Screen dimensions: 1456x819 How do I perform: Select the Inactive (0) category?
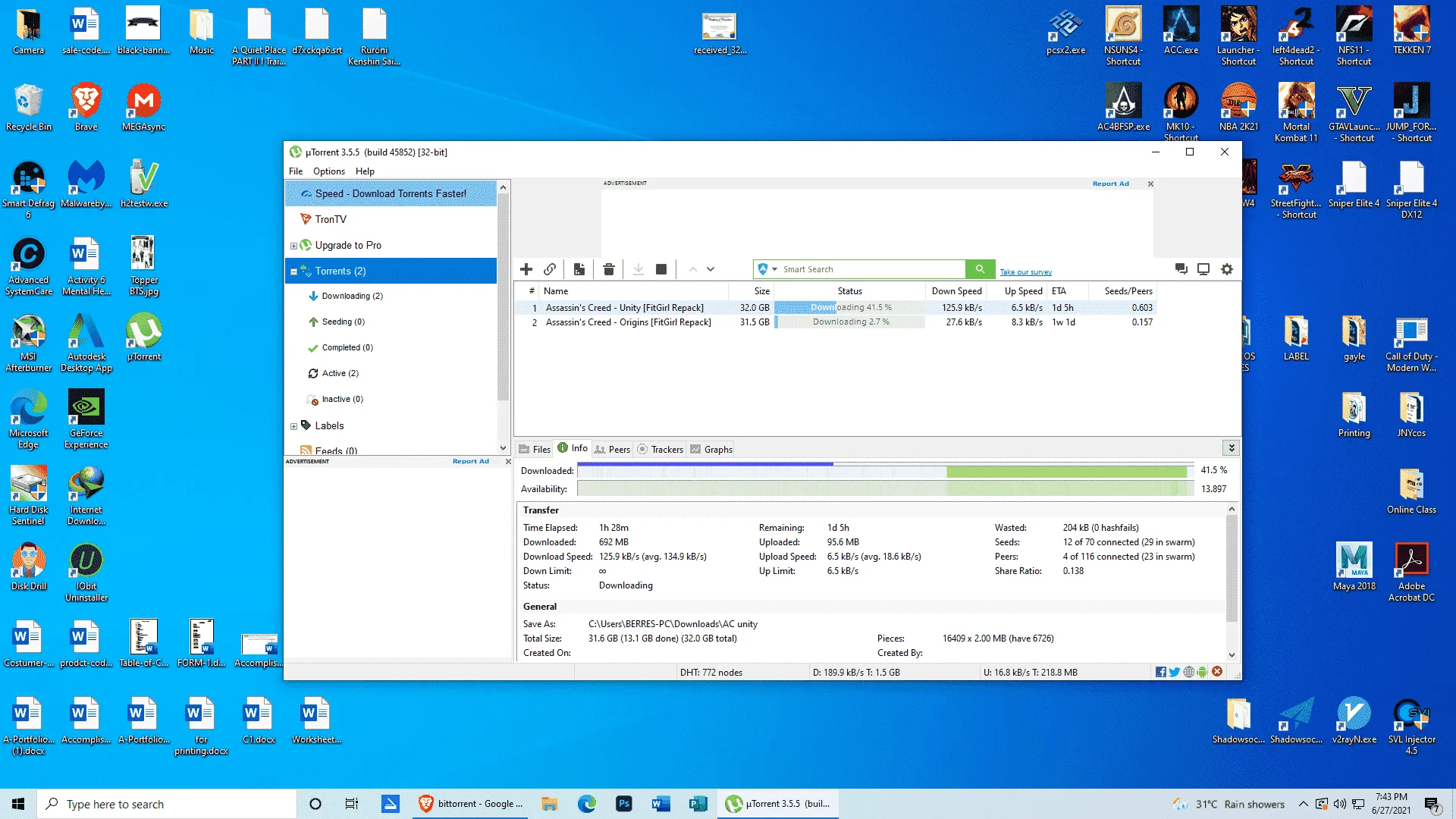coord(342,399)
